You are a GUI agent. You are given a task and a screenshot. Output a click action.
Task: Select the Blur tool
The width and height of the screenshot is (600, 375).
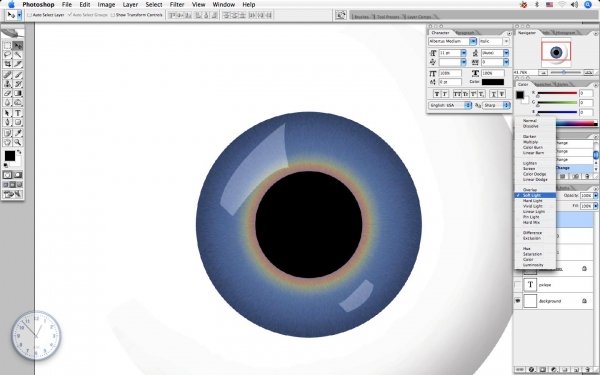point(7,102)
